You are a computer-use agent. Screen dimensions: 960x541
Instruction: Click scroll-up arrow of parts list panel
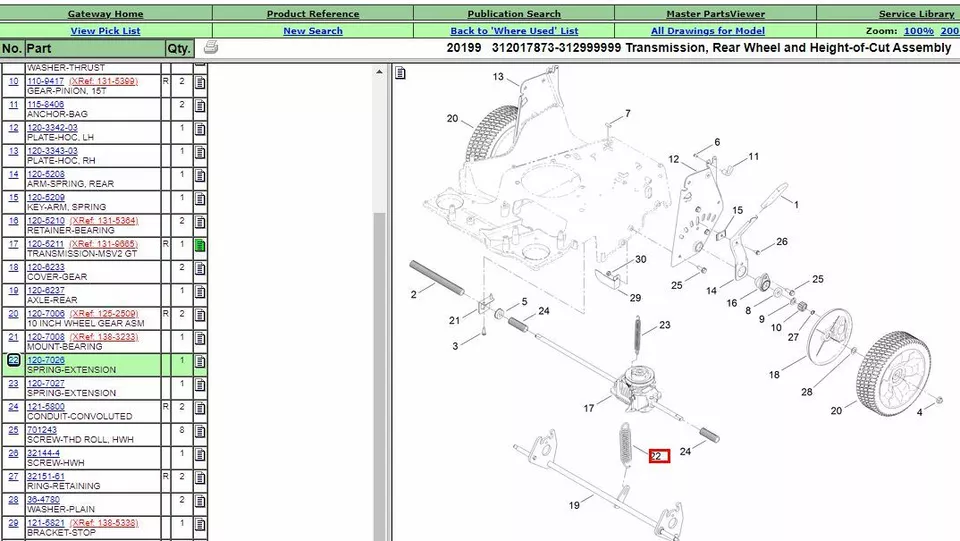[379, 72]
